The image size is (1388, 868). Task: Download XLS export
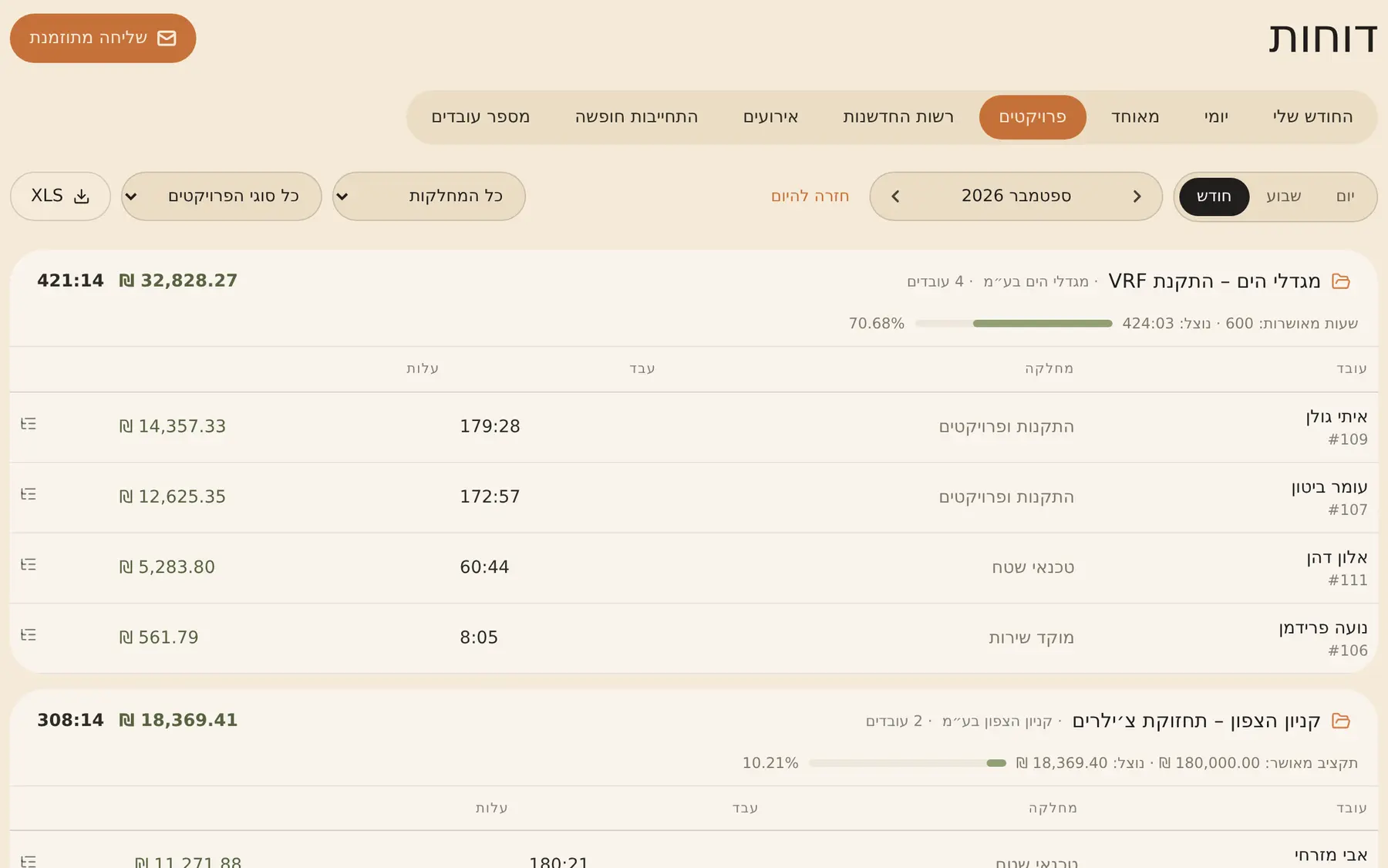click(x=60, y=197)
